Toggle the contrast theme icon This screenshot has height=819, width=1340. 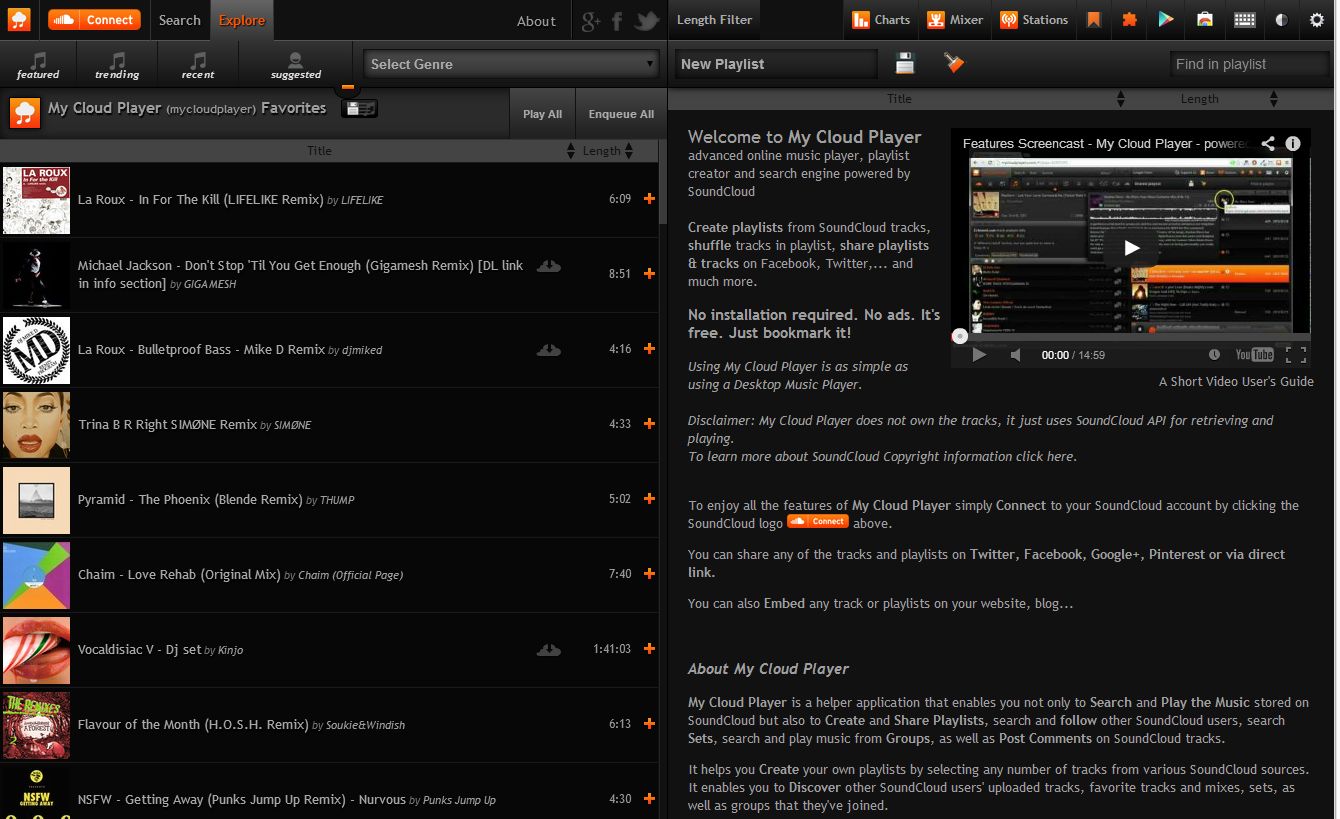1282,20
